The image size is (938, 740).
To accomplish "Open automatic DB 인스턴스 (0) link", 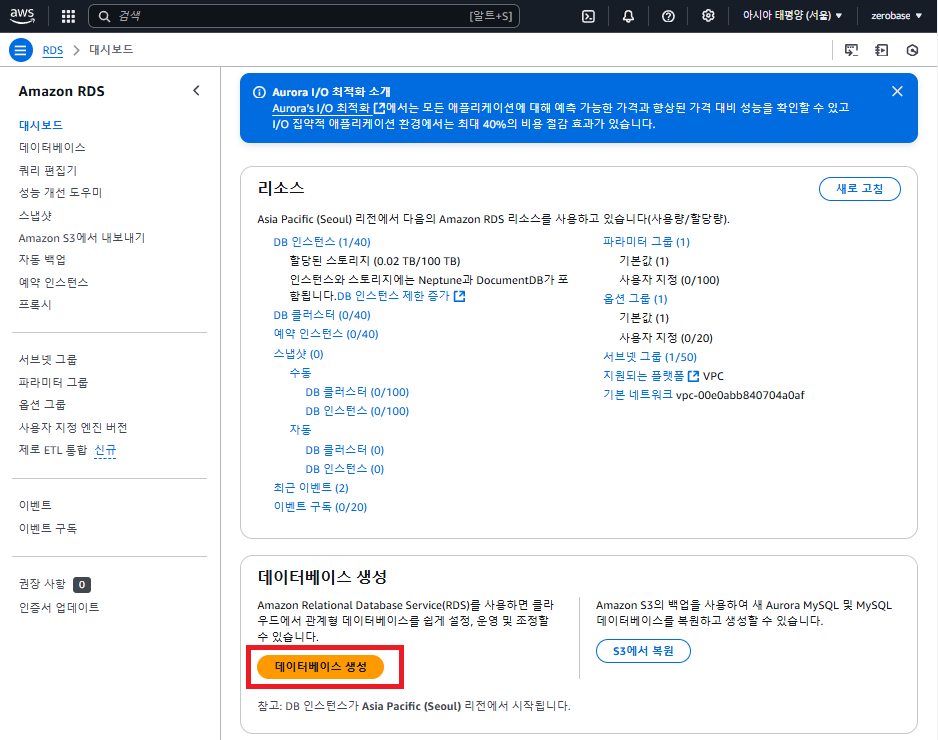I will [x=345, y=469].
